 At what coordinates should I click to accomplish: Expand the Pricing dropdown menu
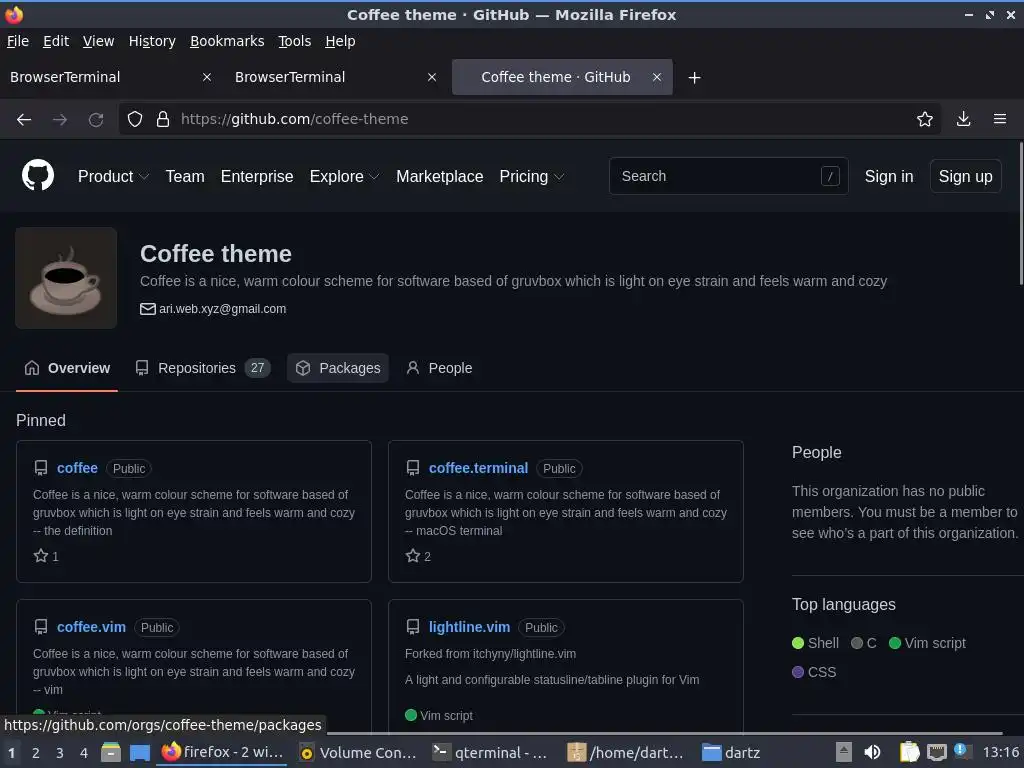pos(532,176)
